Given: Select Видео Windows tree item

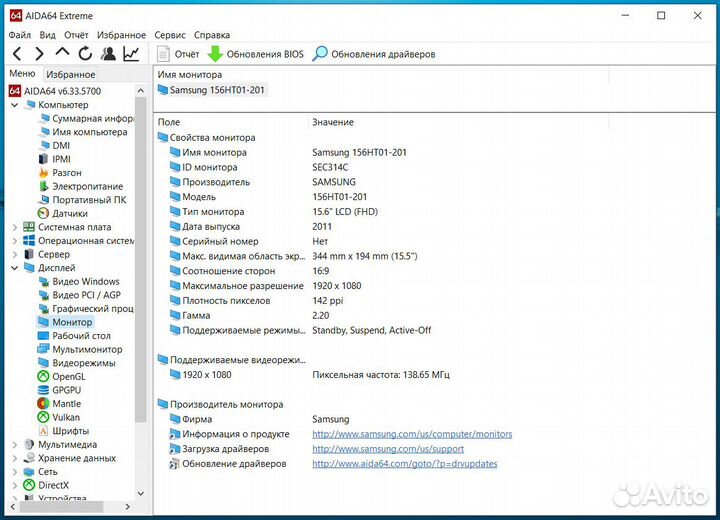Looking at the screenshot, I should click(x=79, y=282).
